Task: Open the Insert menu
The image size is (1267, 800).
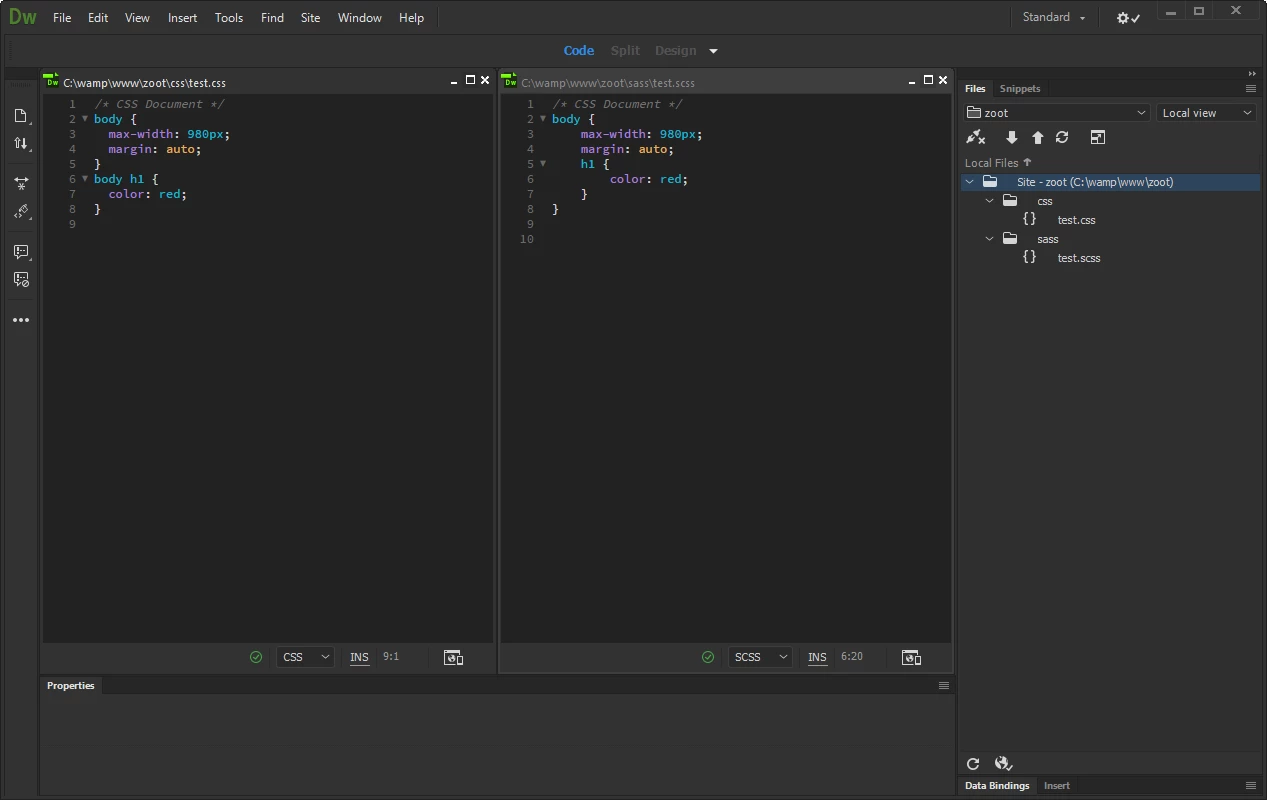Action: coord(182,18)
